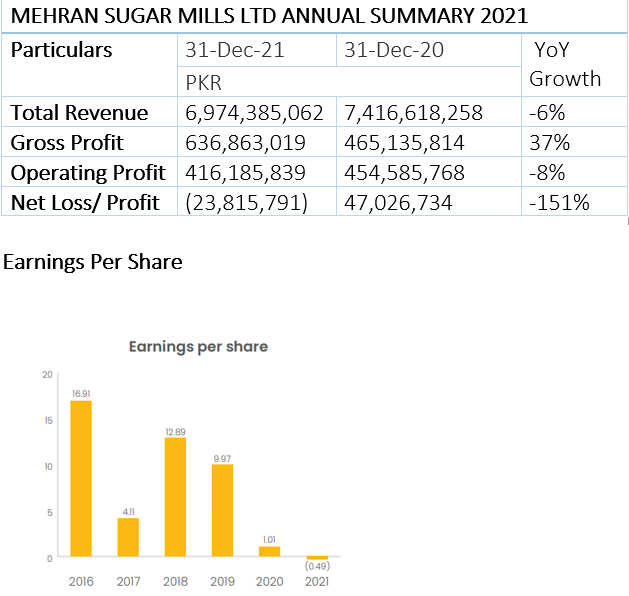
Task: Click the '2017' x-axis label
Action: point(128,582)
